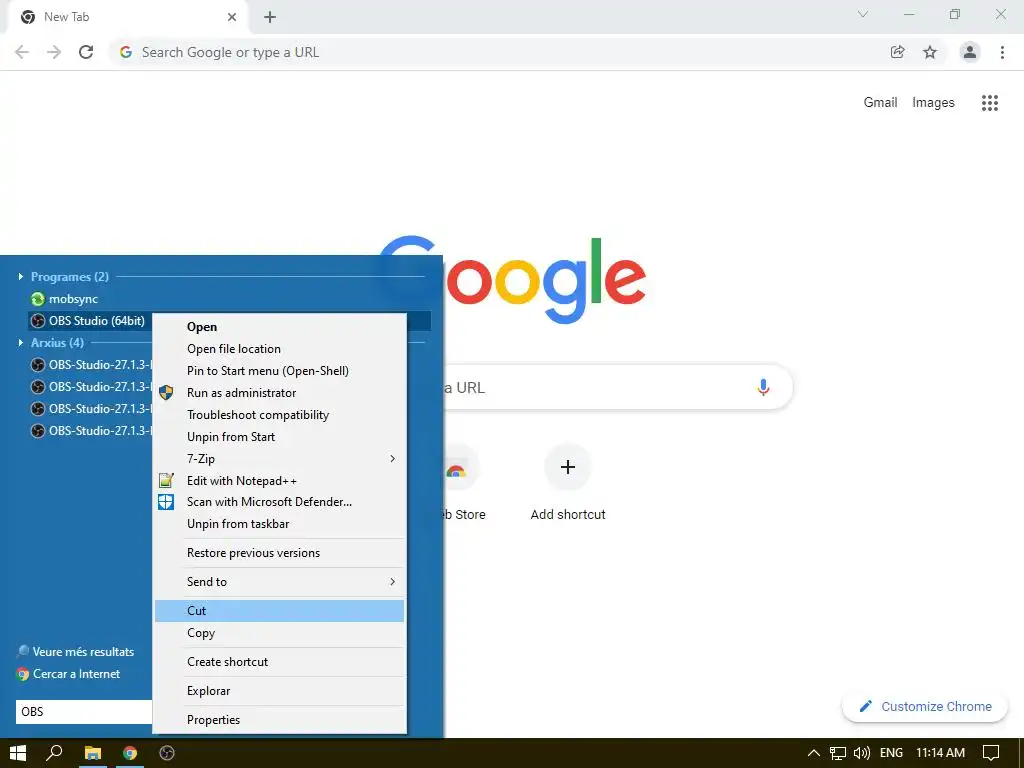This screenshot has width=1024, height=768.
Task: Select the OBS Studio (64bit) result
Action: (90, 321)
